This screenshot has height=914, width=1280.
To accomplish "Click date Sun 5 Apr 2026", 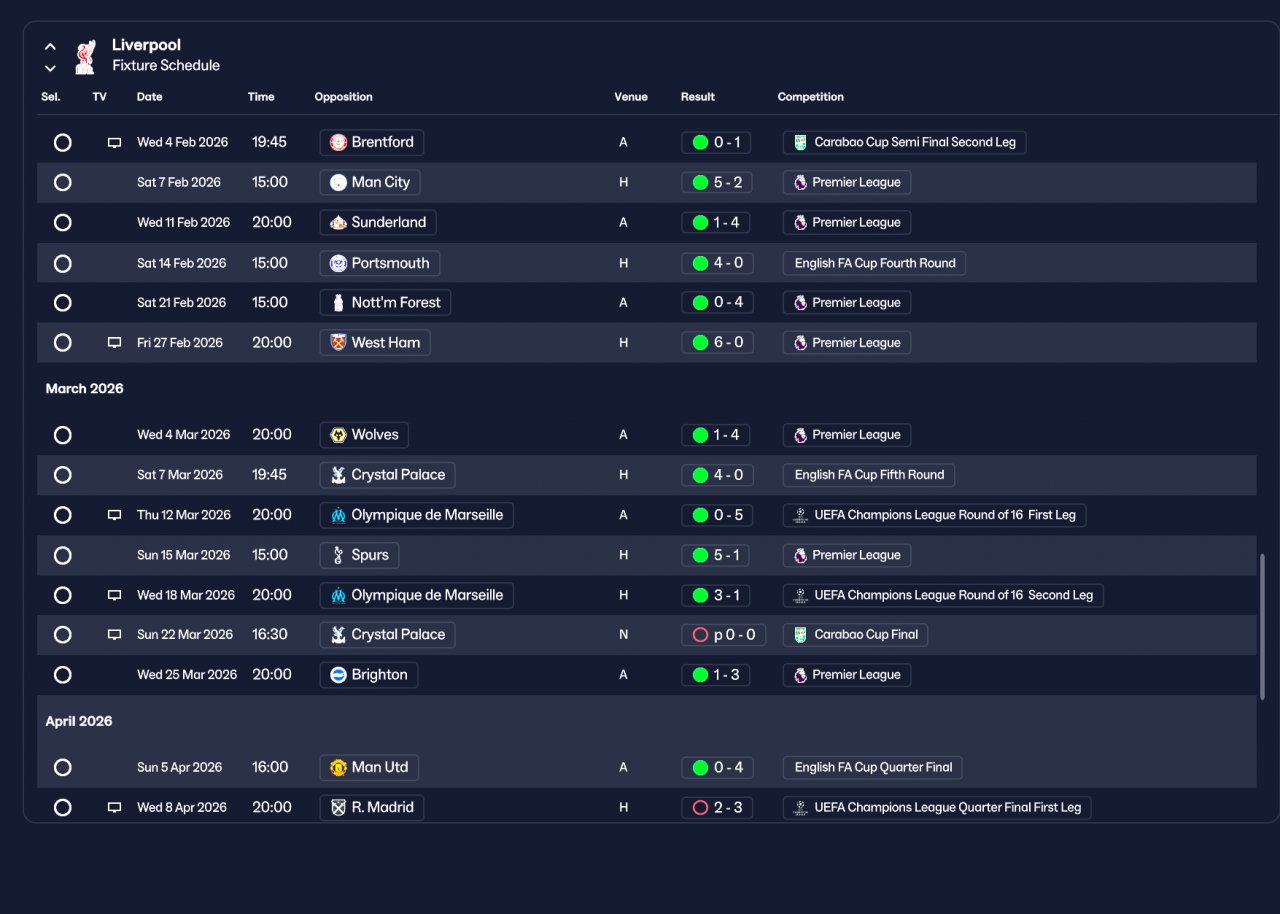I will (x=179, y=767).
